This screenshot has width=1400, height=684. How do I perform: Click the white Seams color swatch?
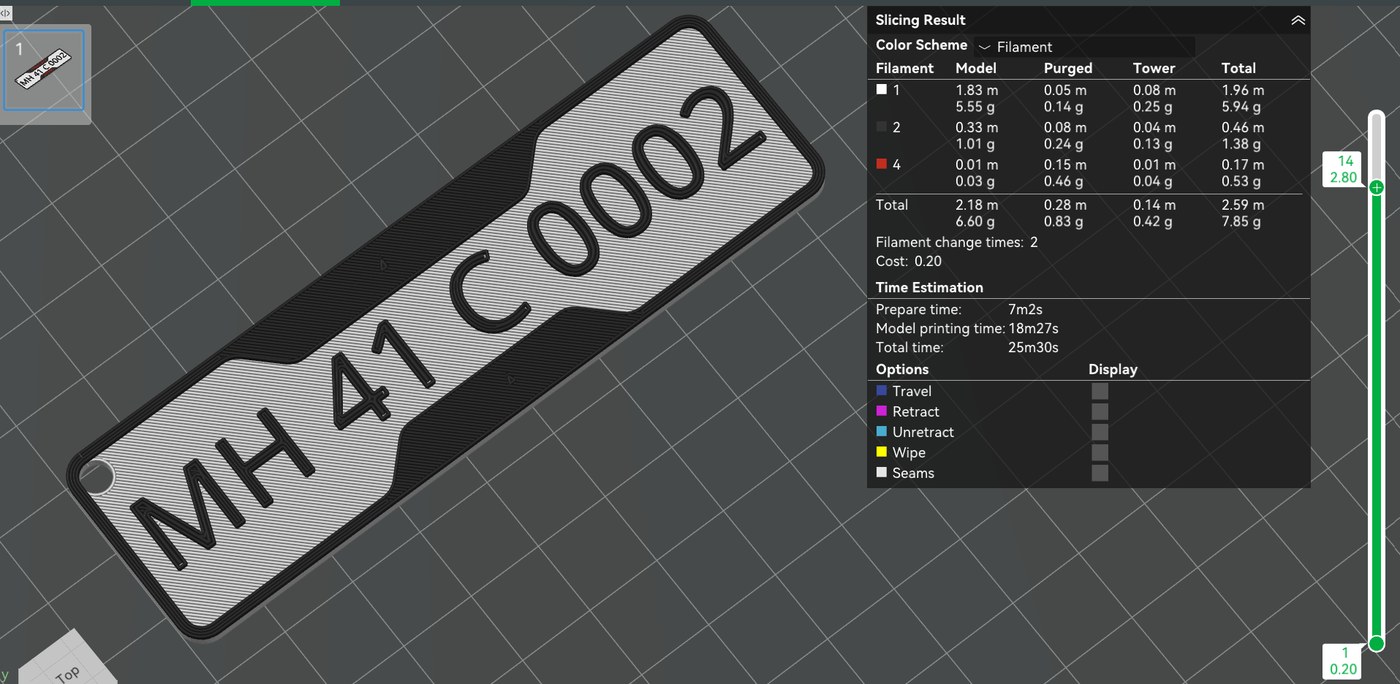pyautogui.click(x=881, y=473)
